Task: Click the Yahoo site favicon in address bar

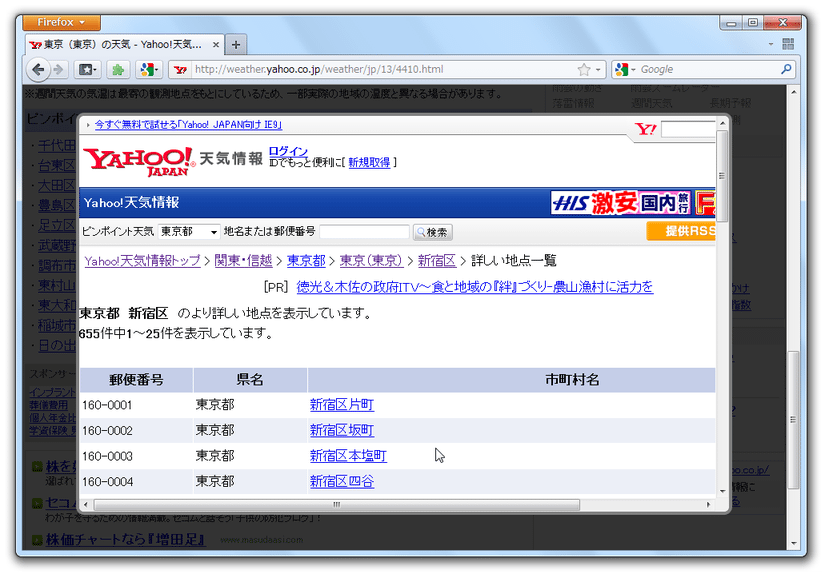Action: 180,69
